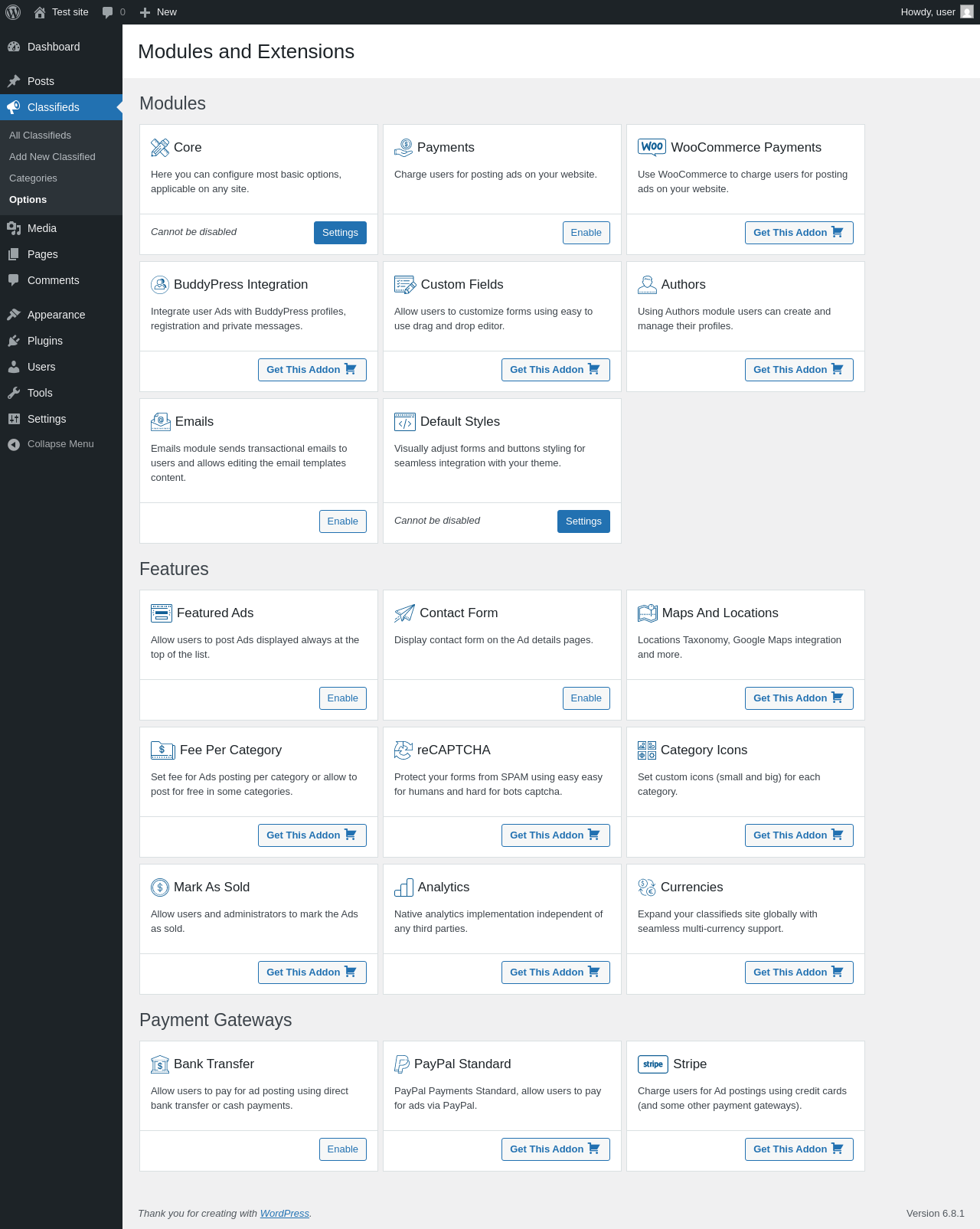Click the Fee Per Category dollar icon
Screen dimensions: 980x1229
coord(163,750)
